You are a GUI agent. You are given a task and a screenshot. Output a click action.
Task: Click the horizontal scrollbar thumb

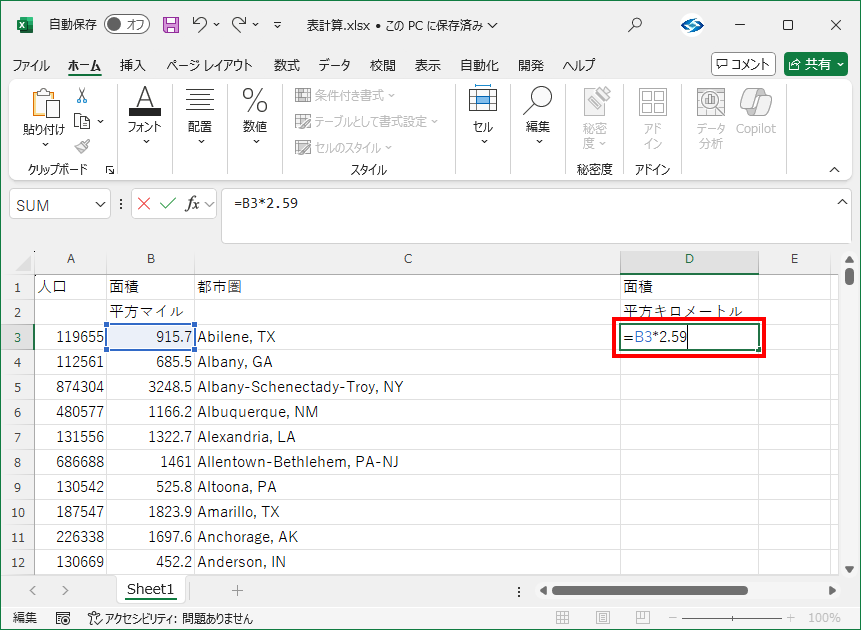[650, 590]
